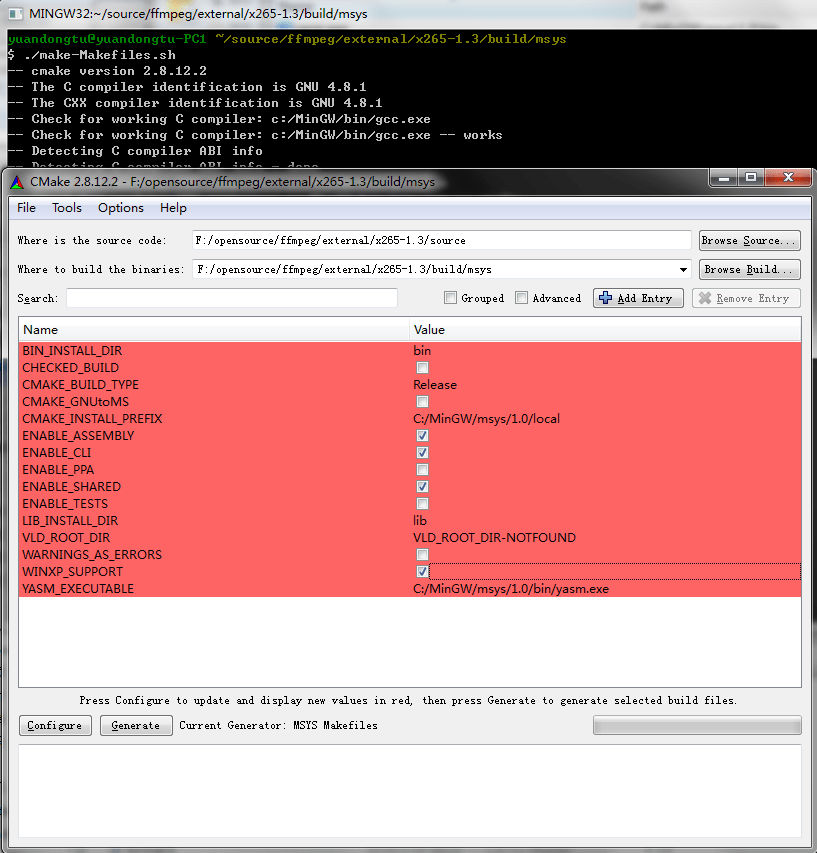Open the Tools menu
This screenshot has width=817, height=853.
66,207
